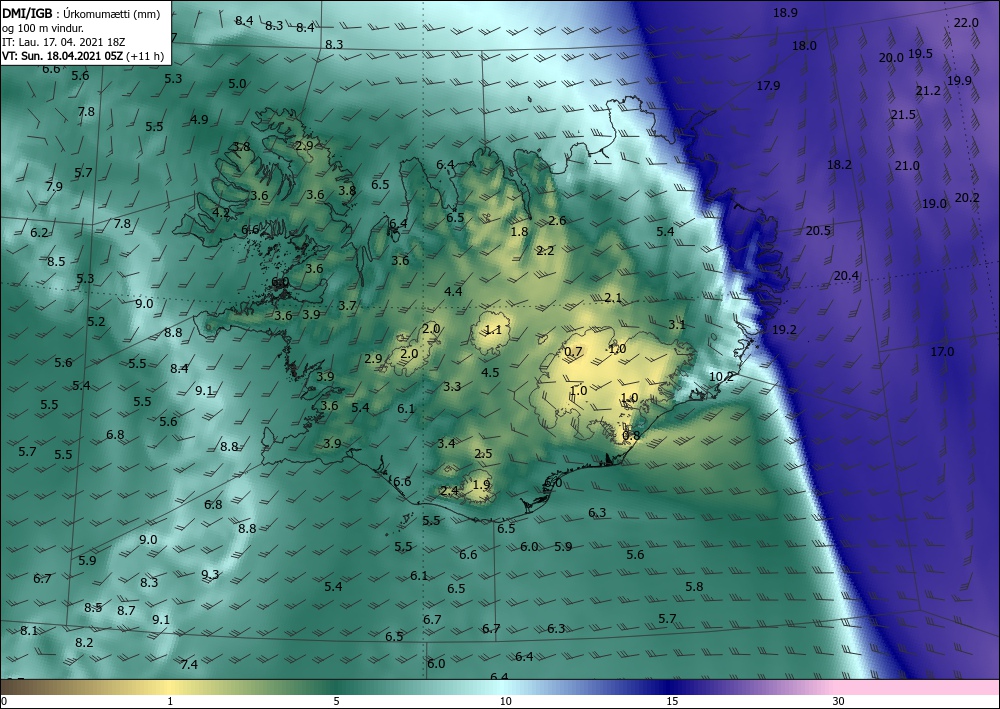
Task: Click the map value '2.5'
Action: [x=483, y=453]
